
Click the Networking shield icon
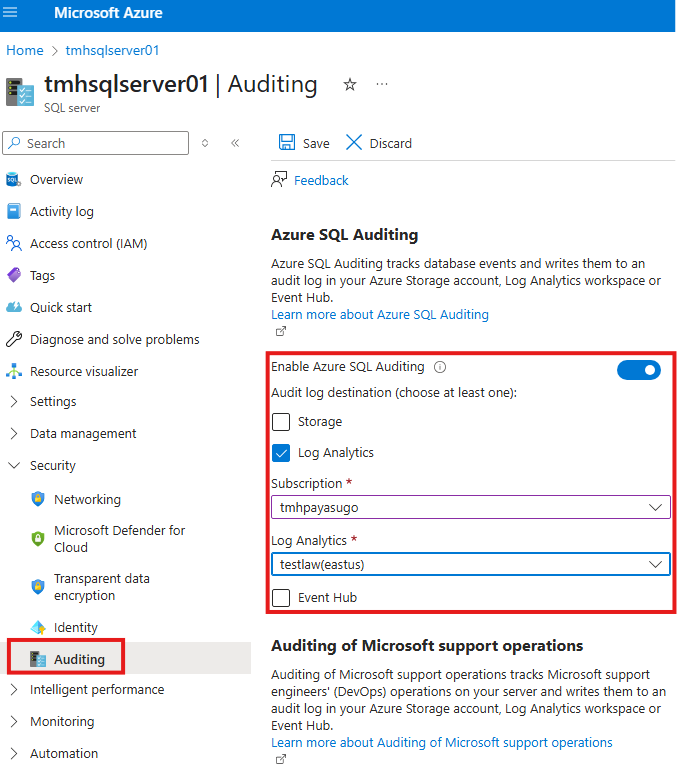tap(38, 499)
